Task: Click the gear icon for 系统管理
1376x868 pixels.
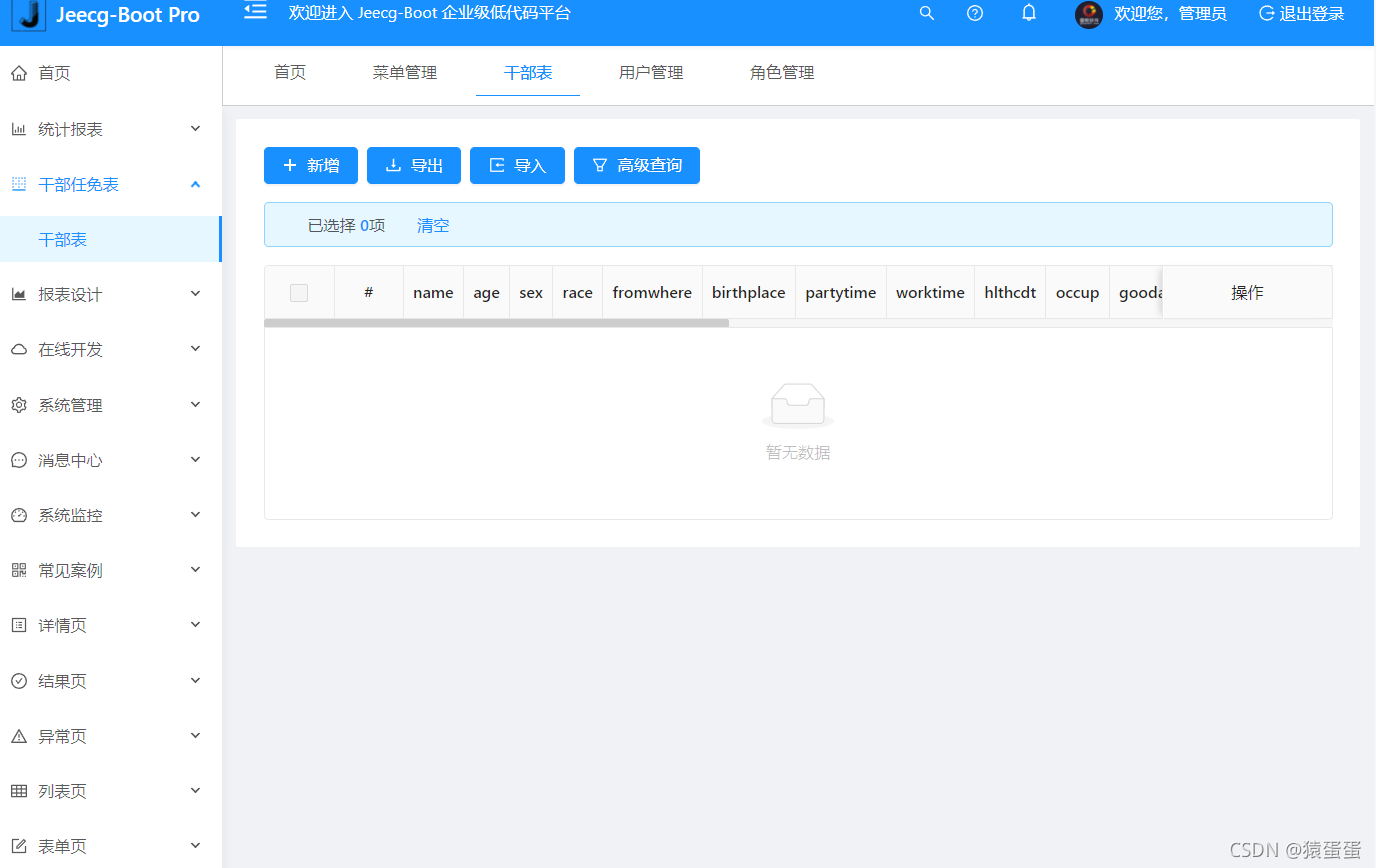Action: [x=18, y=405]
